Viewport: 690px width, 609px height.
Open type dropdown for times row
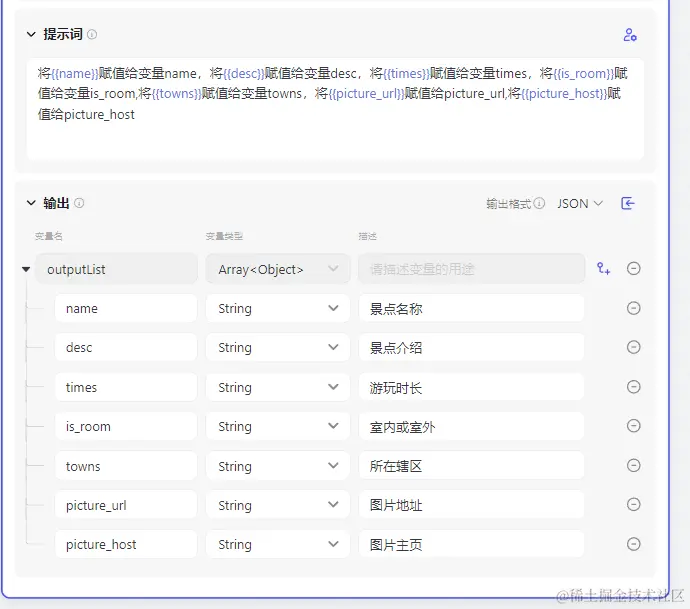pyautogui.click(x=278, y=387)
